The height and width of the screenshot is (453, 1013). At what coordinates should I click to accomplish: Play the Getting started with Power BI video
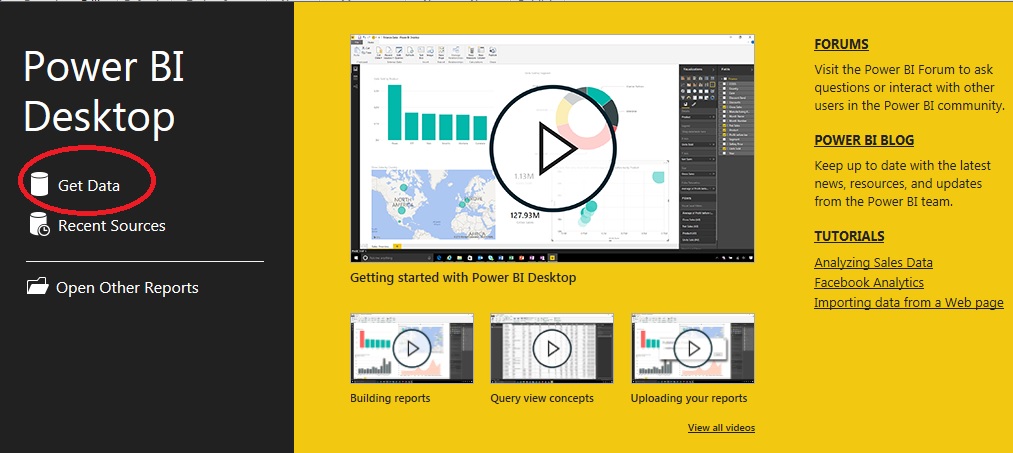coord(552,149)
